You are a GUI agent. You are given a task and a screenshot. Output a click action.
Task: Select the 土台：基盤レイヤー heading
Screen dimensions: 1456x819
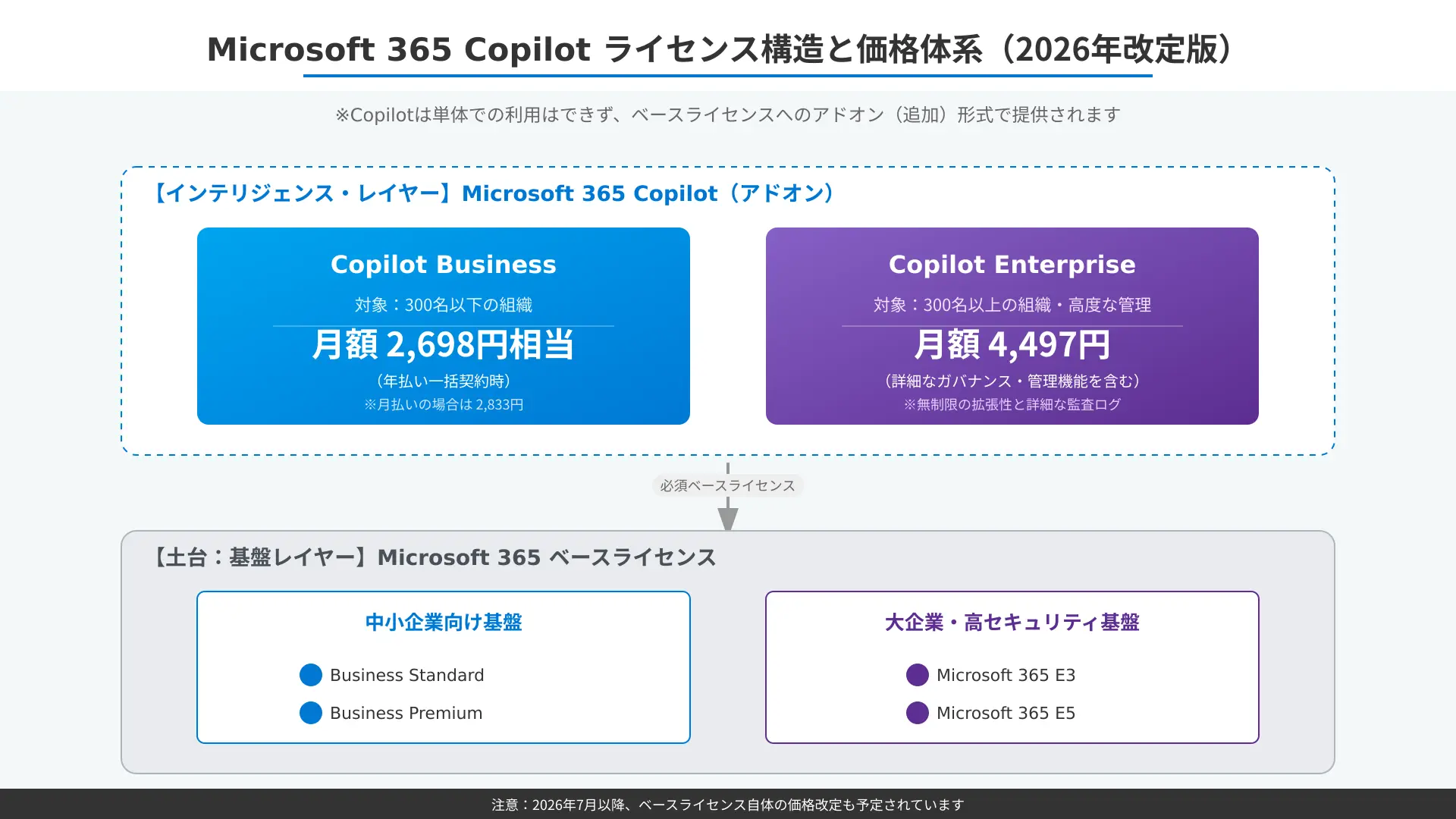(x=434, y=557)
